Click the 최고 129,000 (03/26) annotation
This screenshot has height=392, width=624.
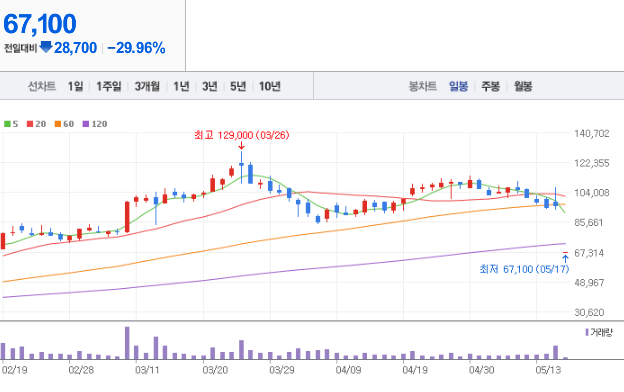click(x=242, y=135)
